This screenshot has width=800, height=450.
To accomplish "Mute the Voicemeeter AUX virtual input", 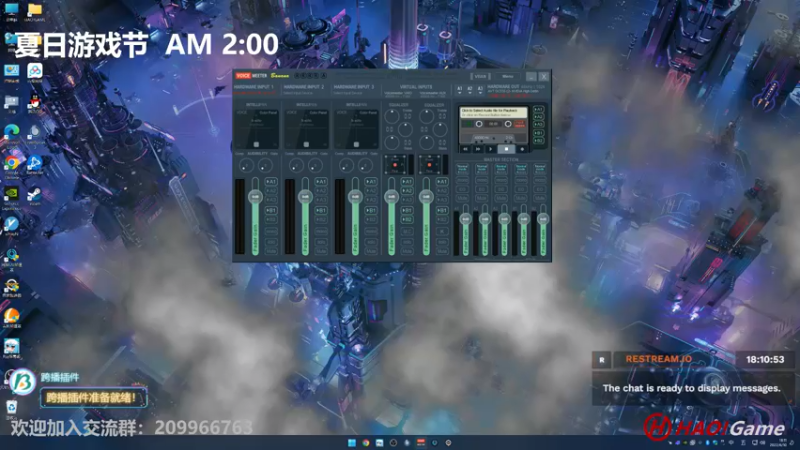I will coord(442,252).
